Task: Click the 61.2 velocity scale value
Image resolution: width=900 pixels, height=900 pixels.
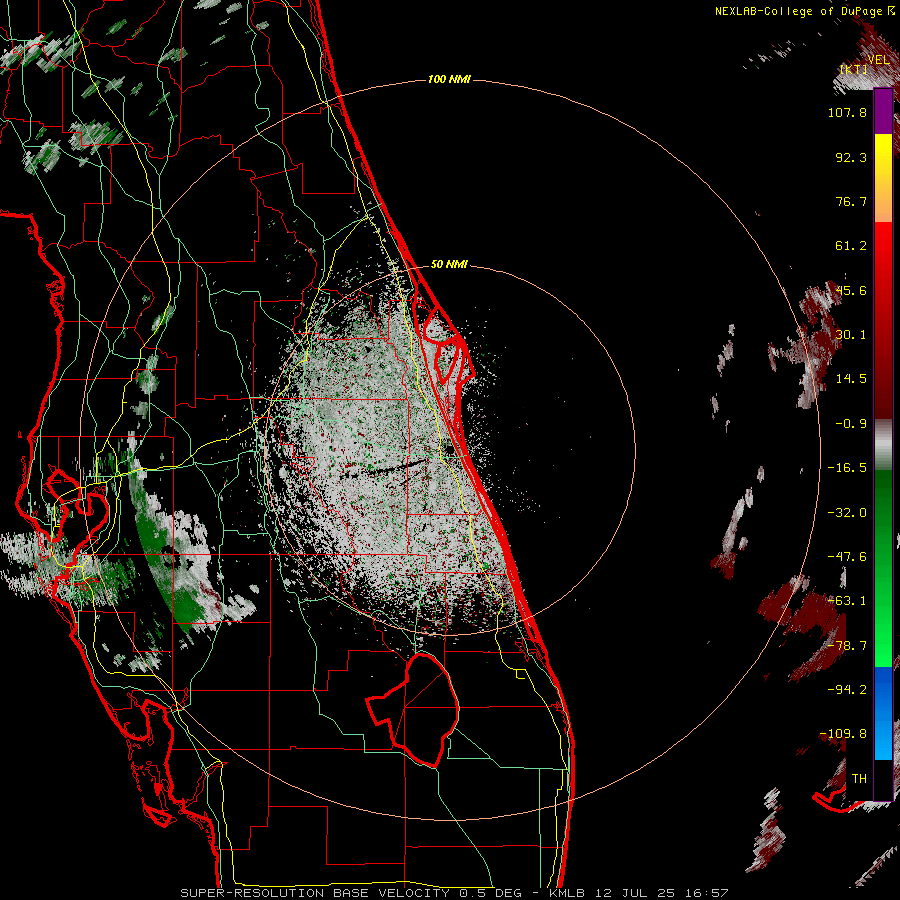Action: click(x=851, y=246)
